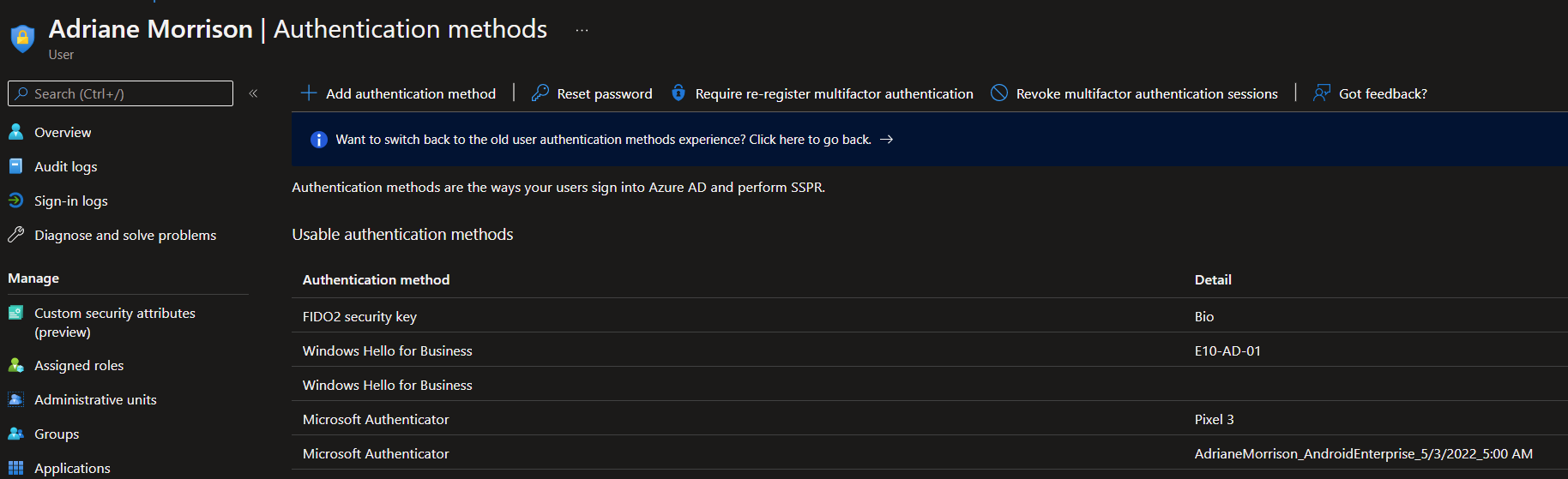The image size is (1568, 479).
Task: Select Windows Hello for Business E10-AD-01 row
Action: point(930,350)
